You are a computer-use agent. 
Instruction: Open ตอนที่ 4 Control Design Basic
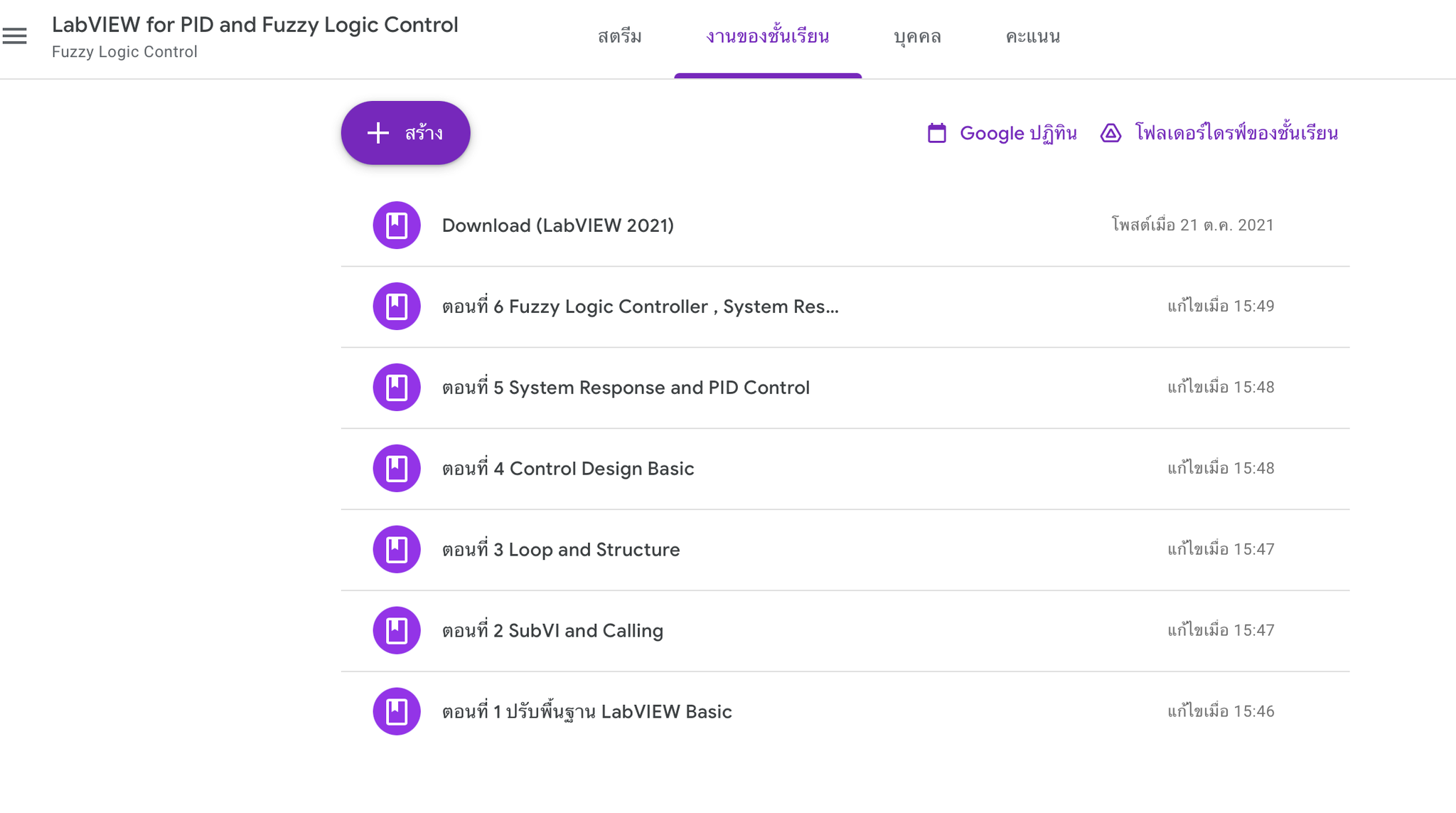568,469
